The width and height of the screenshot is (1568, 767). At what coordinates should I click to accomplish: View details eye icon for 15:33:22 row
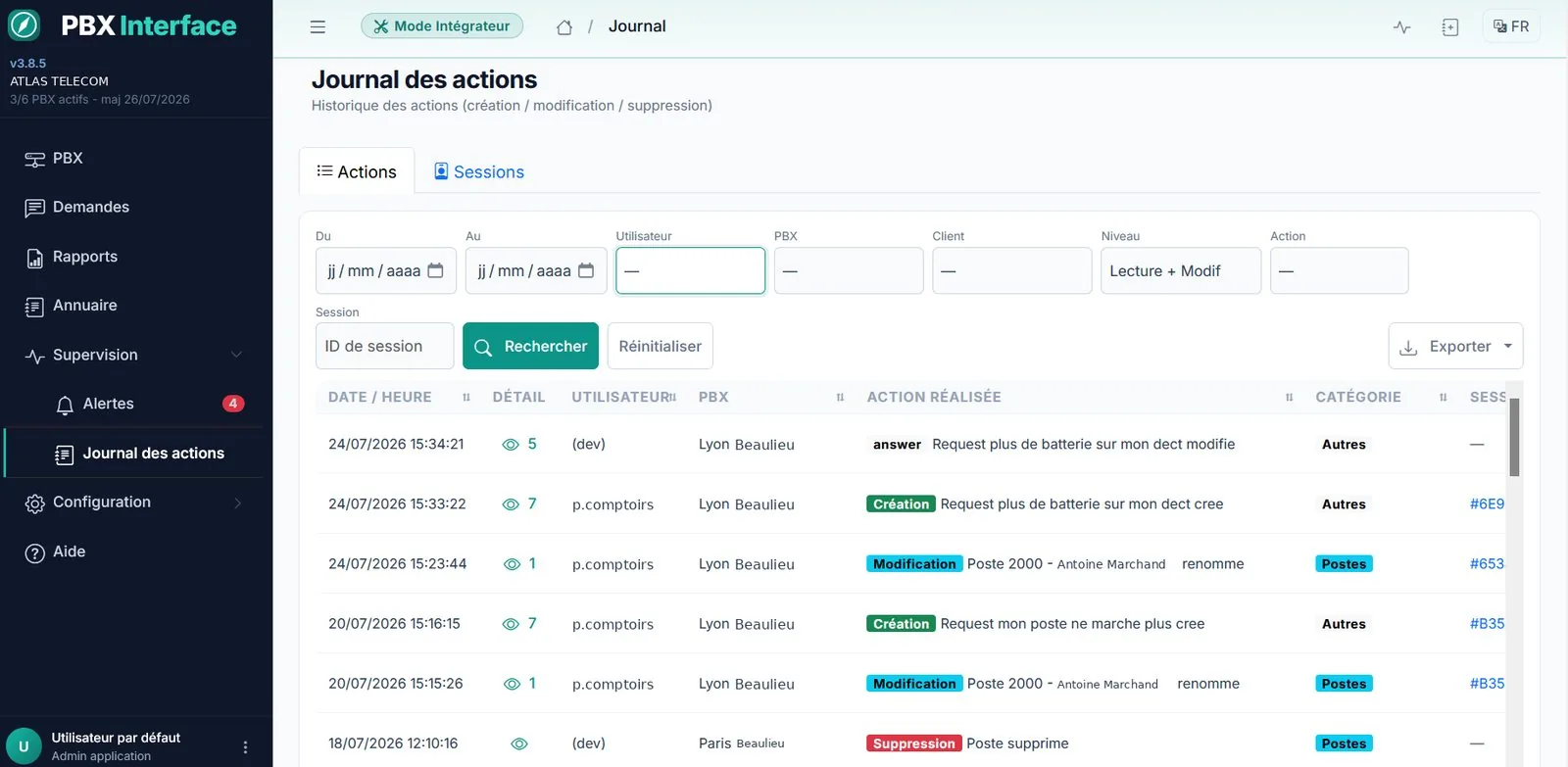click(x=511, y=504)
